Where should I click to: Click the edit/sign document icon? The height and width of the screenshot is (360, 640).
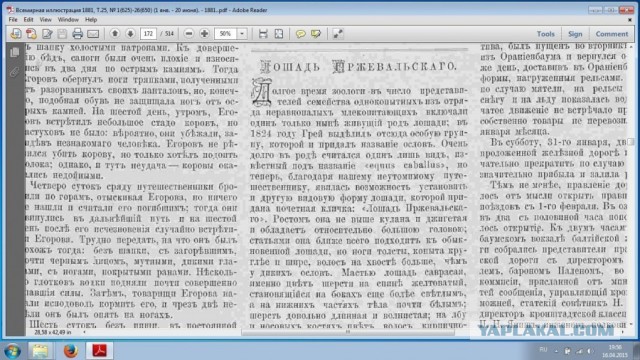[x=47, y=34]
